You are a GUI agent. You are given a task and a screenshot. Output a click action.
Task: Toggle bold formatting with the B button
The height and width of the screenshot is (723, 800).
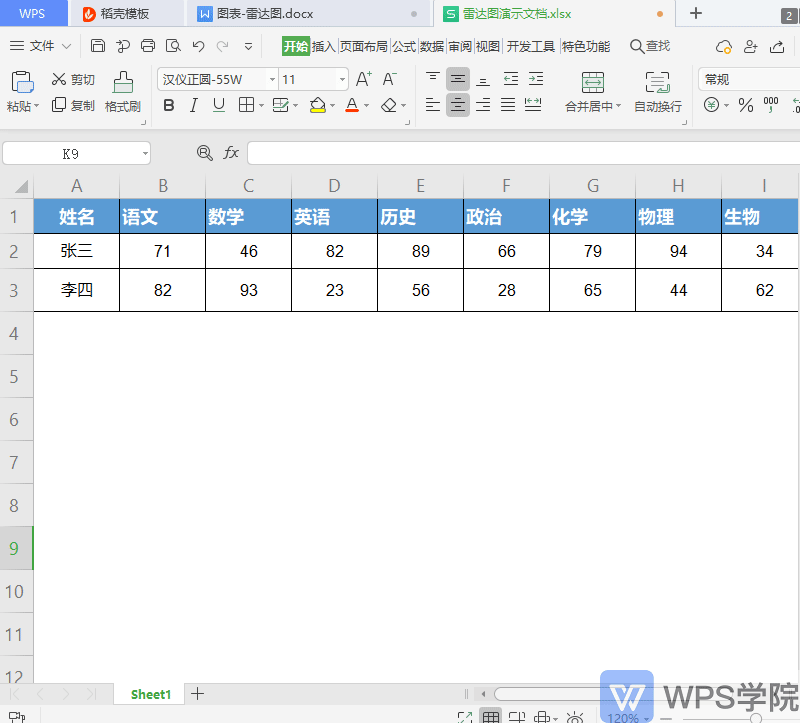pos(169,106)
